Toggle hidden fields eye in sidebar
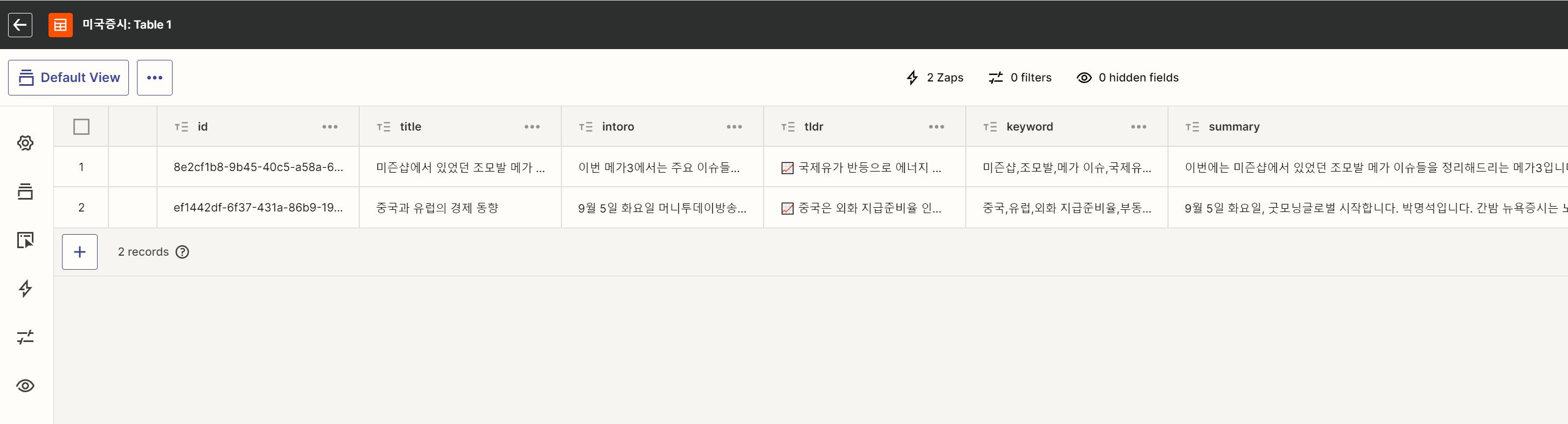 coord(25,386)
